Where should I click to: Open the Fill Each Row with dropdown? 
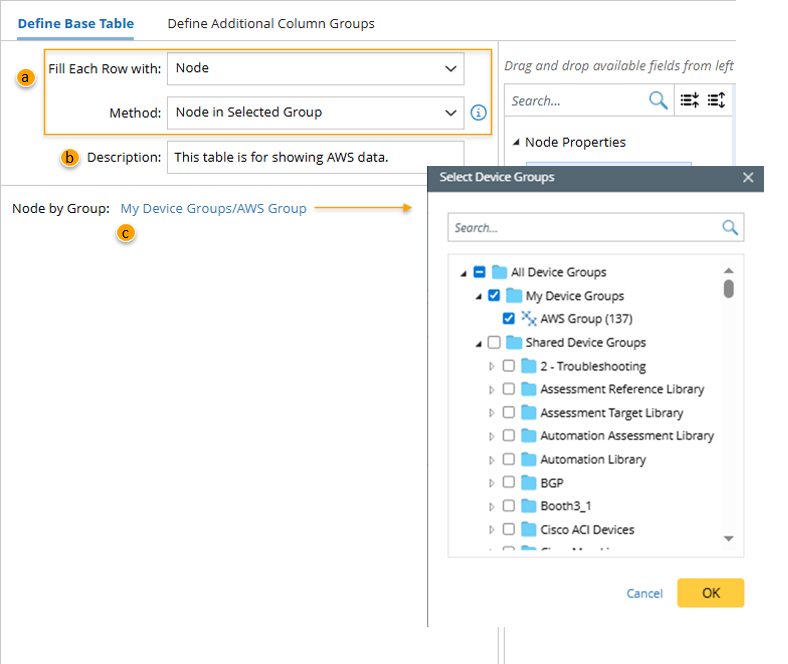coord(315,69)
